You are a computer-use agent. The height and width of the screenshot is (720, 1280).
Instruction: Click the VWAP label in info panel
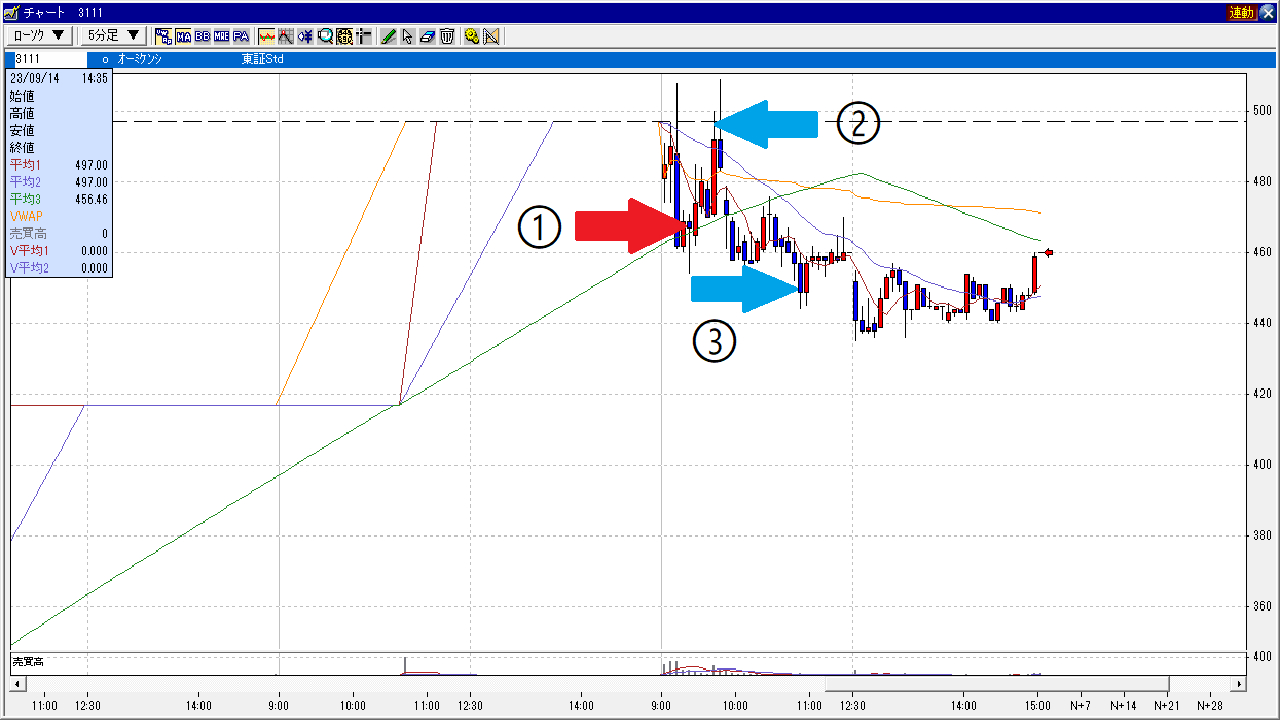[x=26, y=216]
